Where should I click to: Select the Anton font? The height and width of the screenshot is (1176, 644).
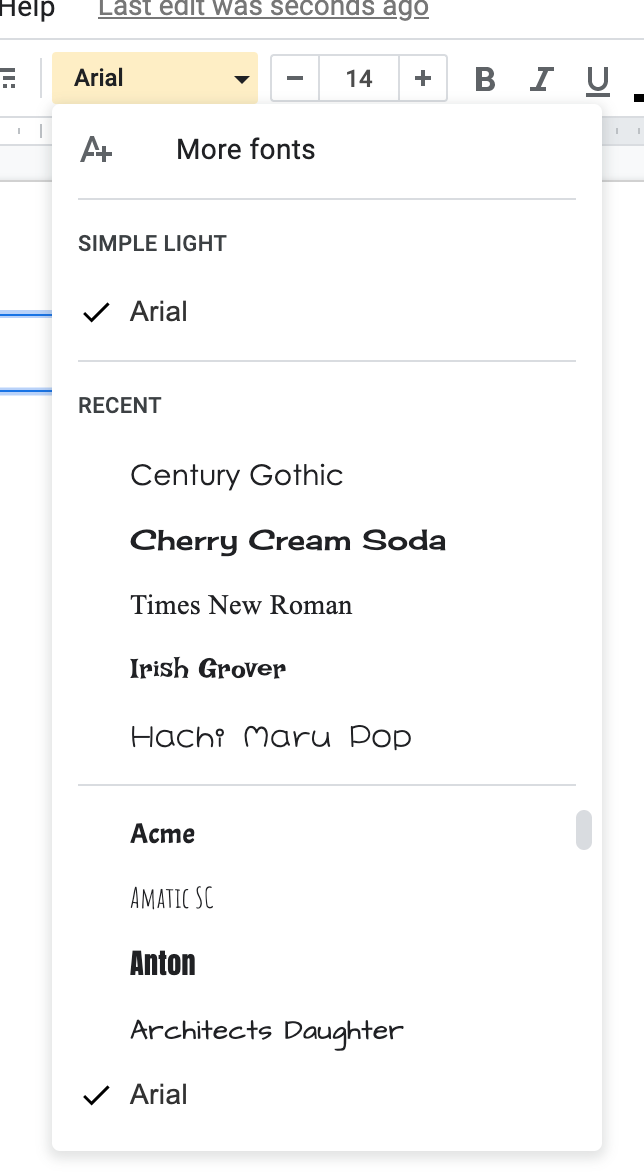[x=163, y=964]
